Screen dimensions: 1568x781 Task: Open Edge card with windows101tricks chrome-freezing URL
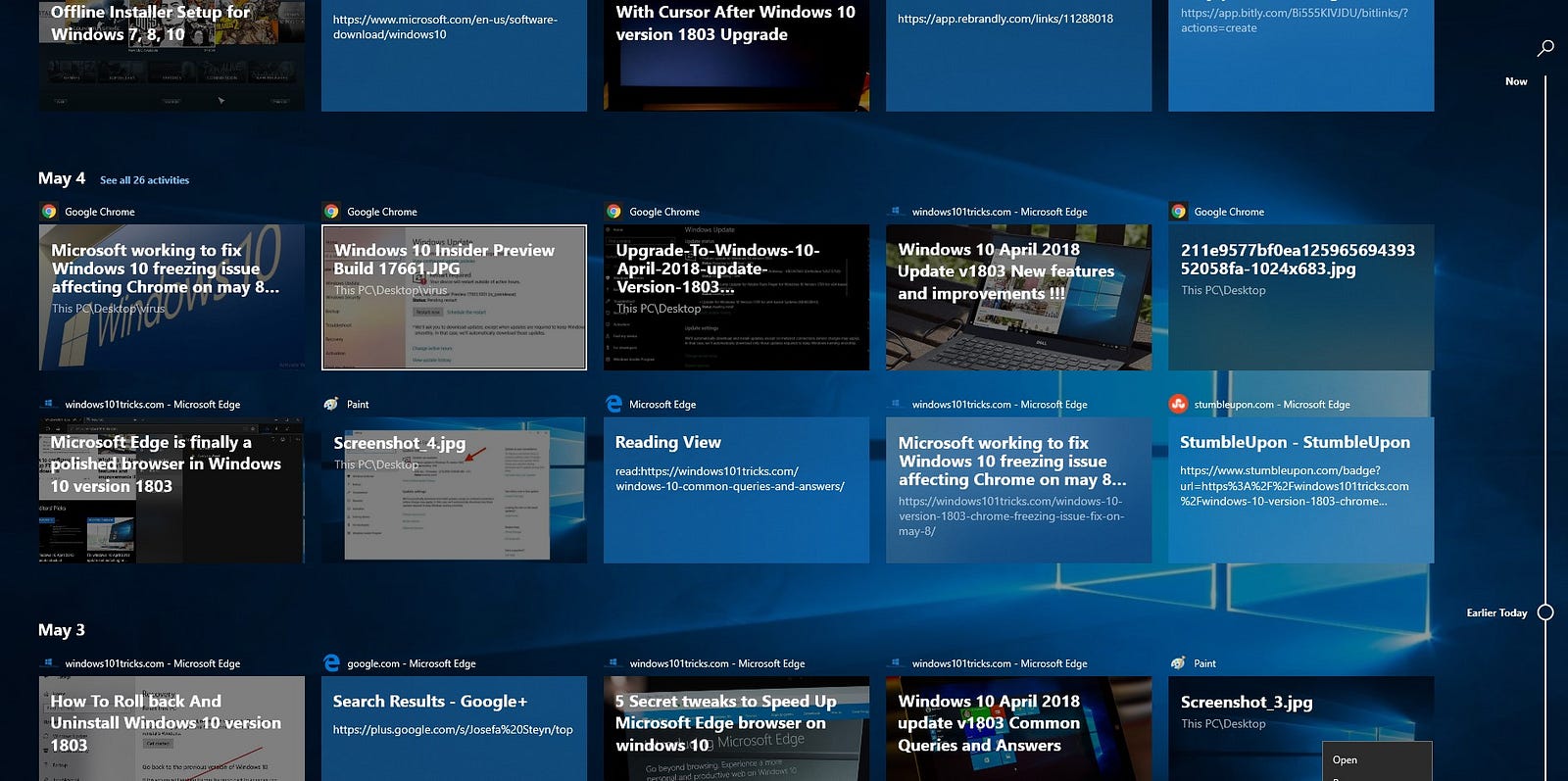1018,490
